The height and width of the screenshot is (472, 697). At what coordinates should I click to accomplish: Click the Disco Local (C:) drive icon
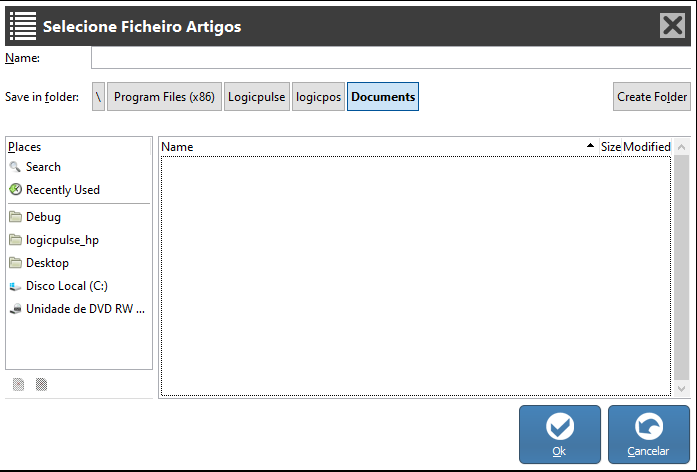pyautogui.click(x=15, y=286)
